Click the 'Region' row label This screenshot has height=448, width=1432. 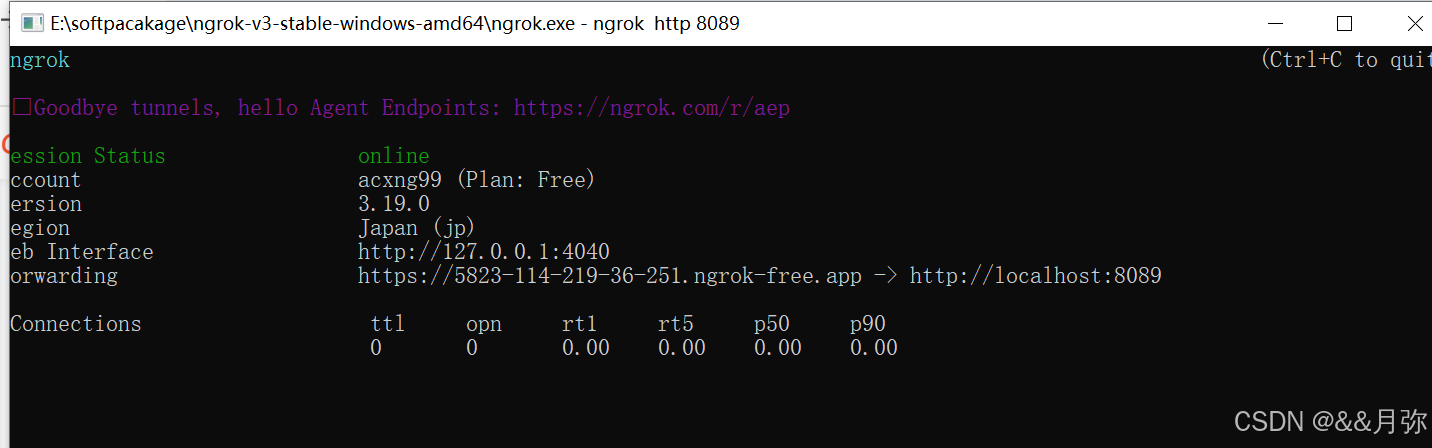(40, 228)
